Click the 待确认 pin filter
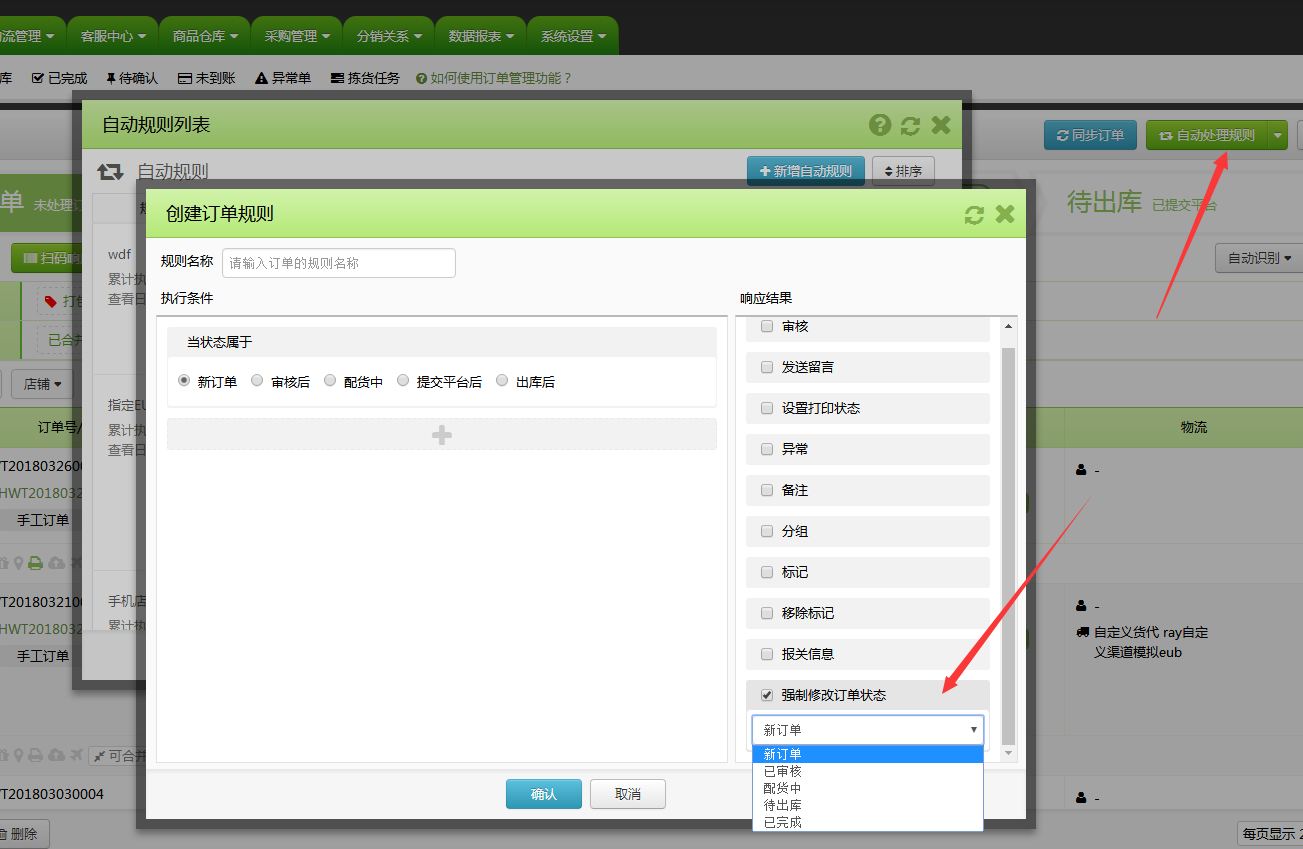Image resolution: width=1303 pixels, height=849 pixels. pyautogui.click(x=132, y=78)
